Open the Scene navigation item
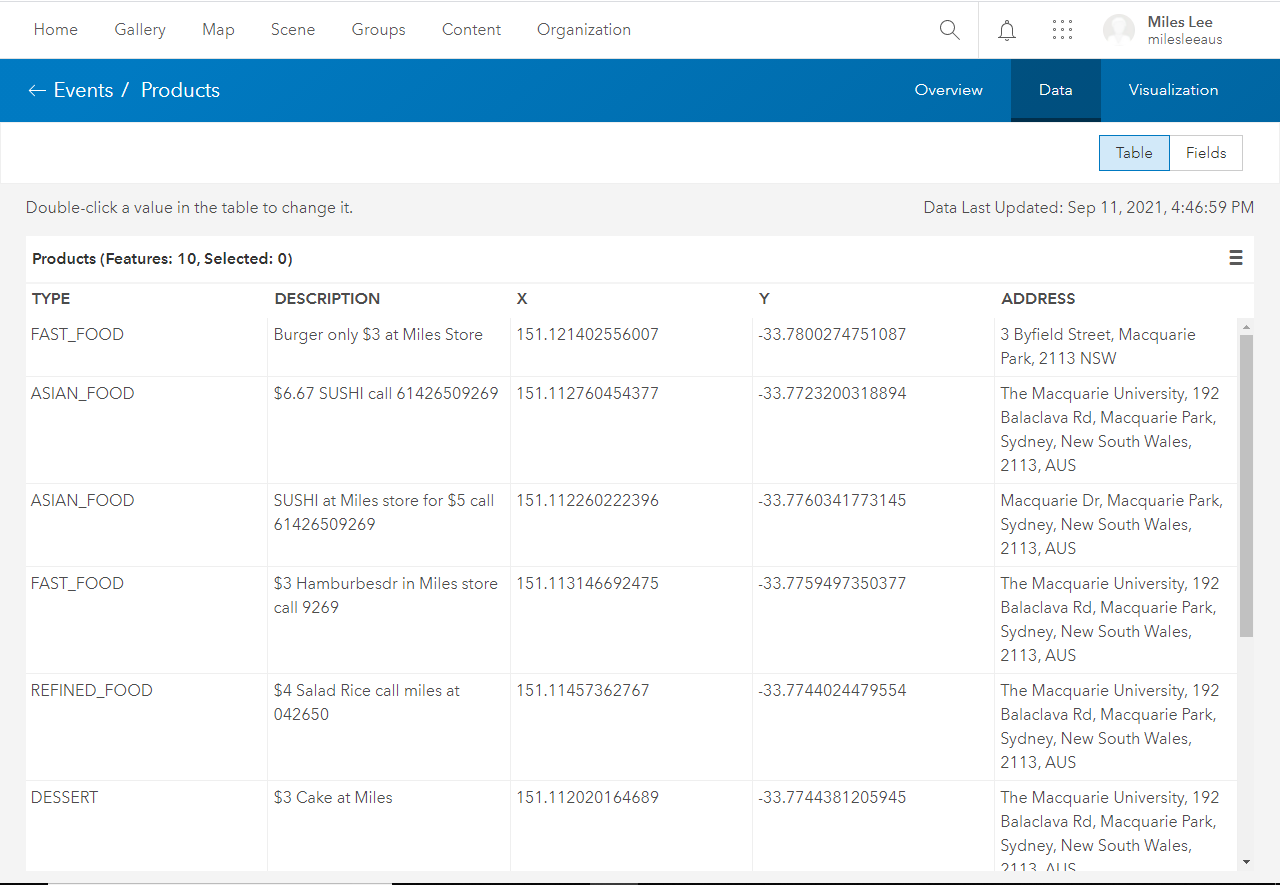 [293, 30]
